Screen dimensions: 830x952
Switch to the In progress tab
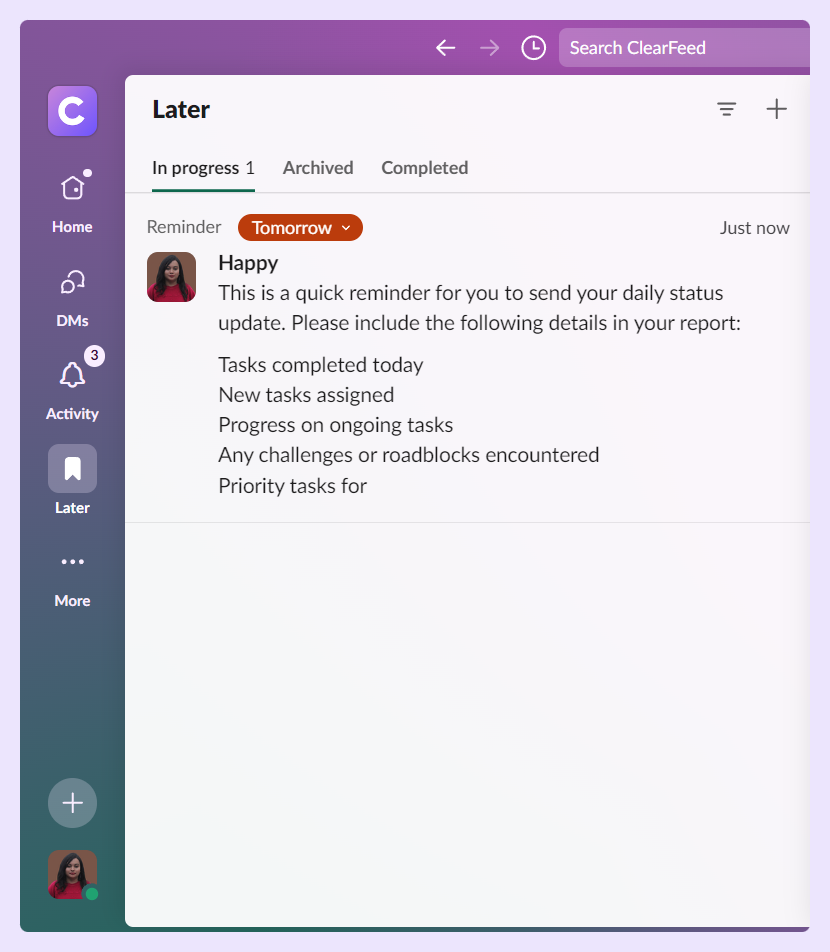click(203, 168)
